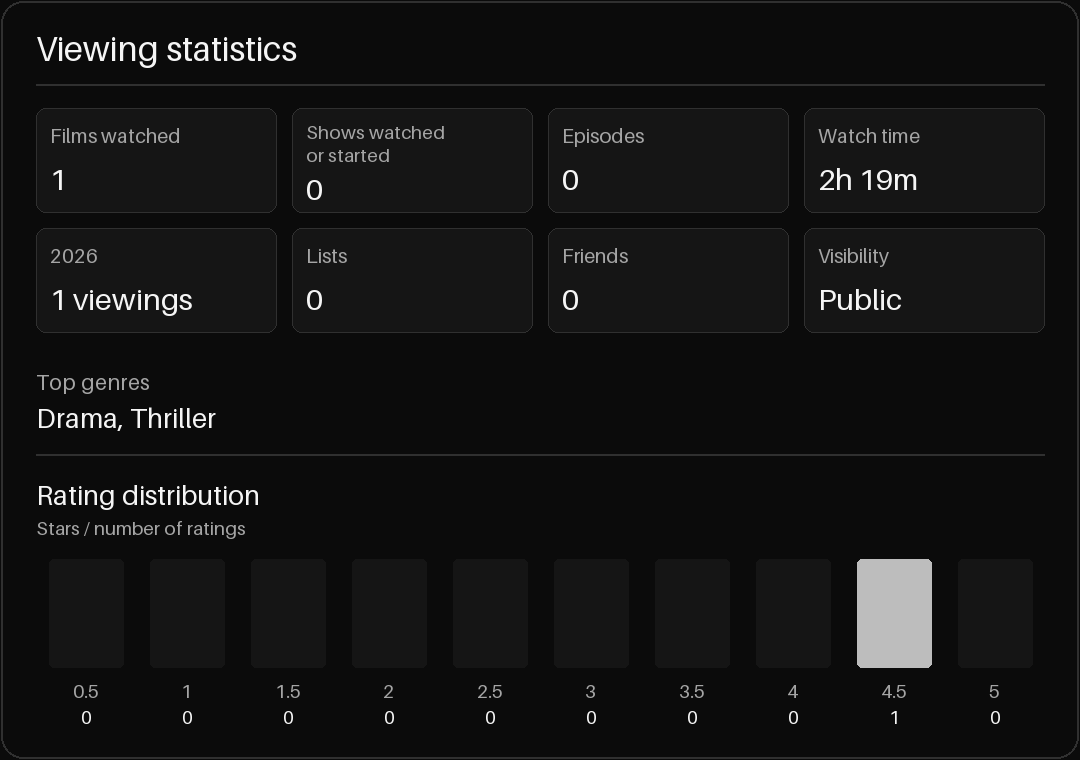Open the Shows watched or started card

(412, 161)
